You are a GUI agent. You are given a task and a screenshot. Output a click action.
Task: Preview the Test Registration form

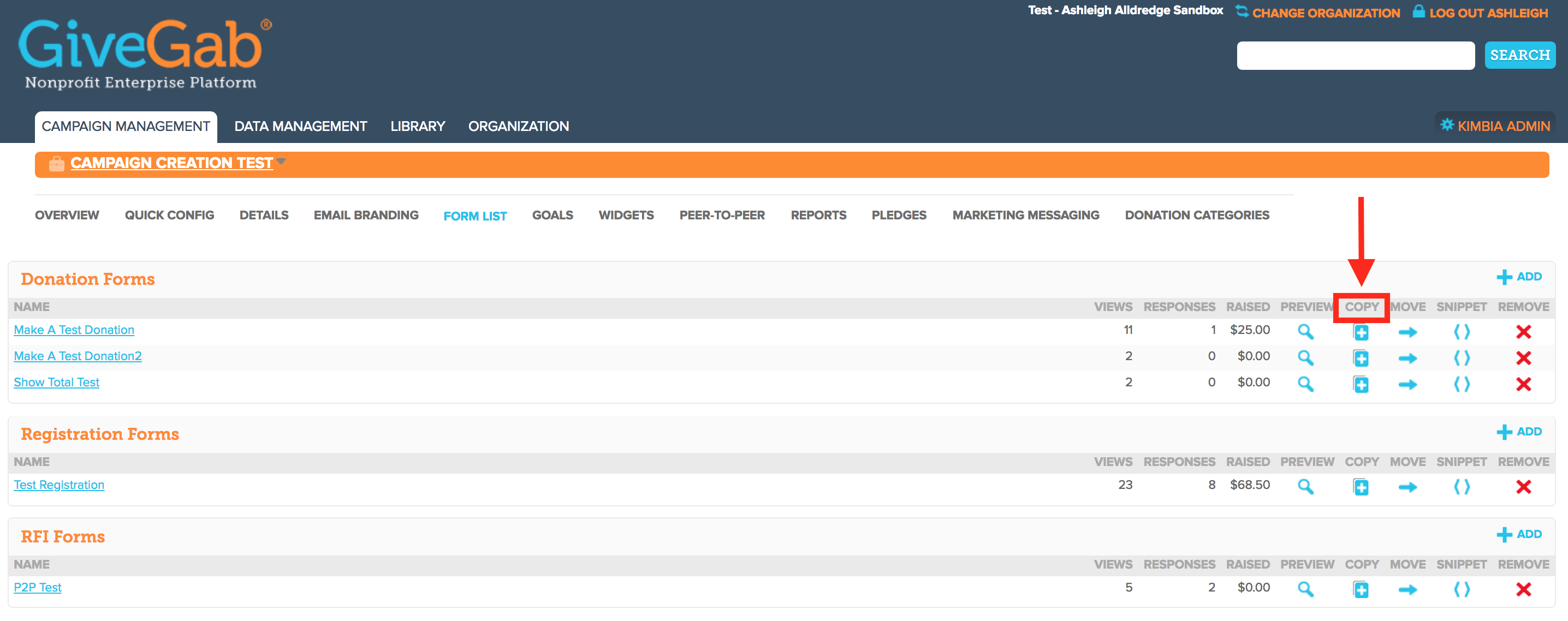[1305, 487]
